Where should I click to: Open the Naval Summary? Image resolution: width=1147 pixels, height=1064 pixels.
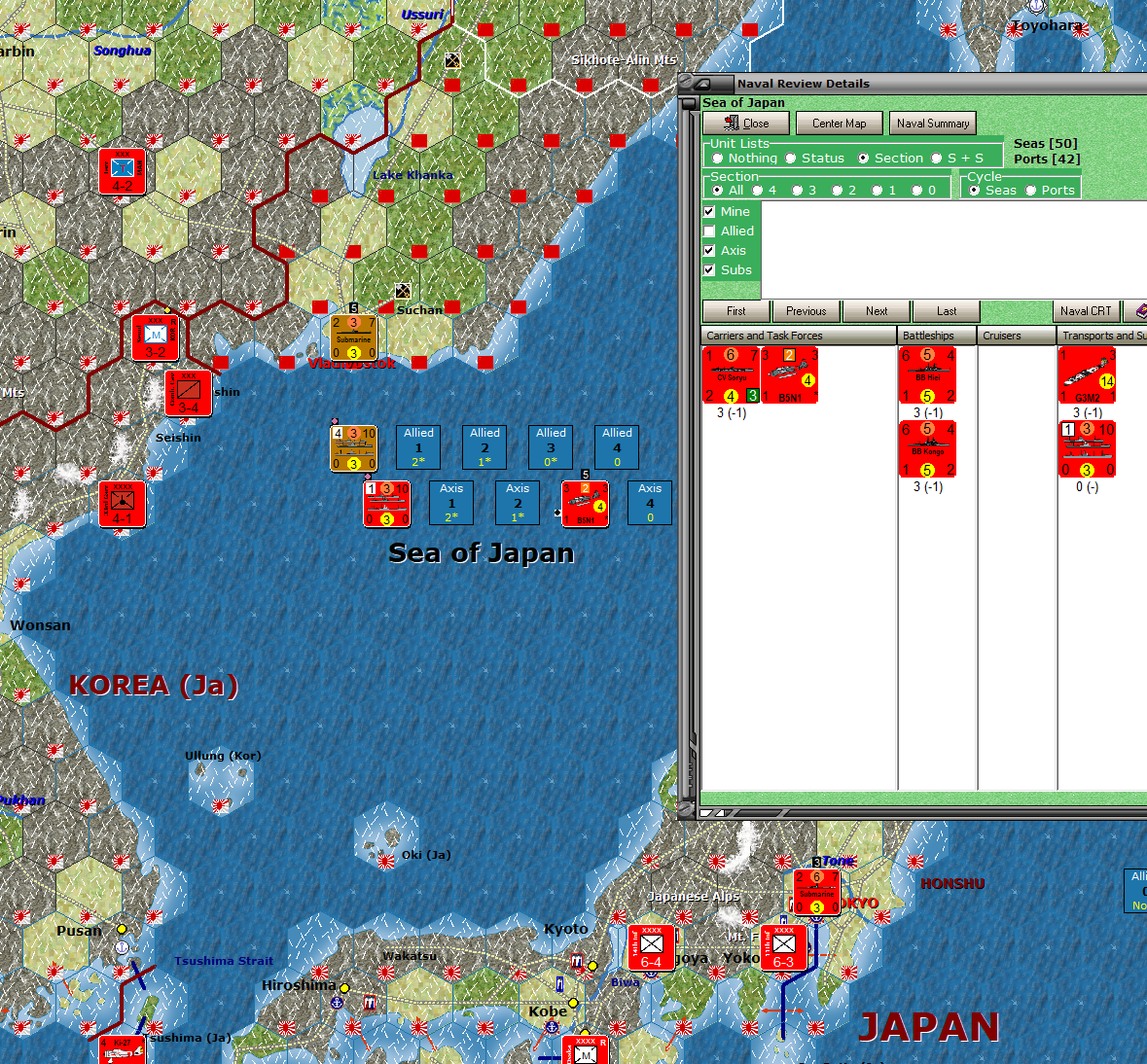[x=933, y=124]
